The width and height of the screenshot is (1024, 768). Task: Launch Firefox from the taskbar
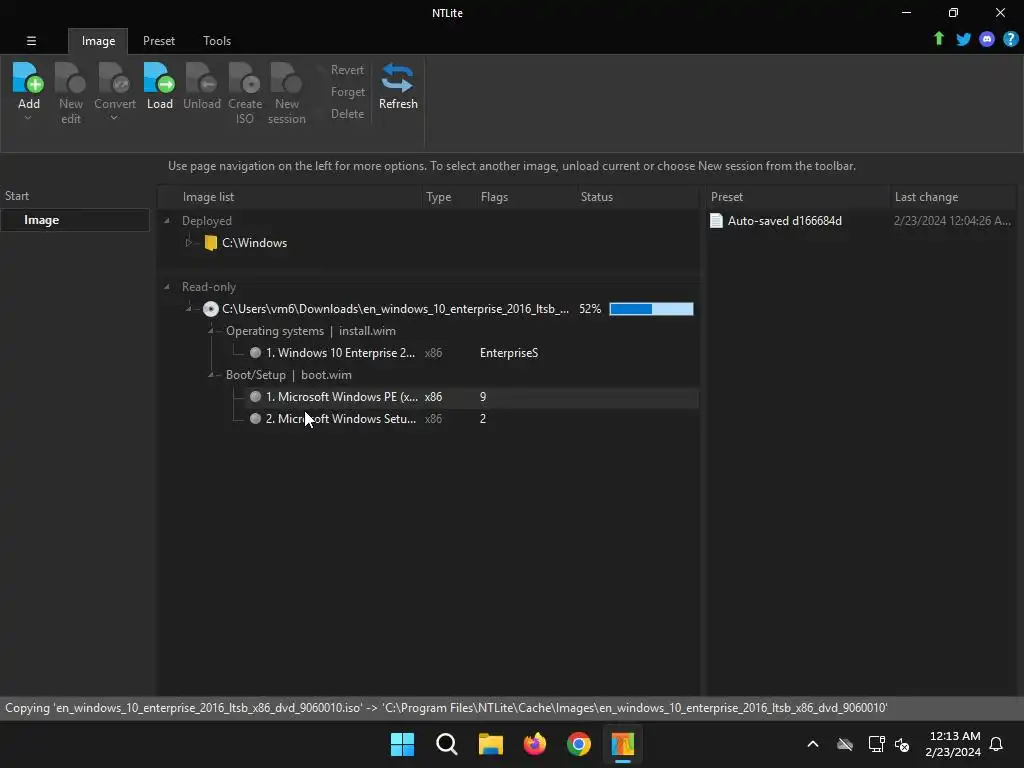(x=535, y=744)
